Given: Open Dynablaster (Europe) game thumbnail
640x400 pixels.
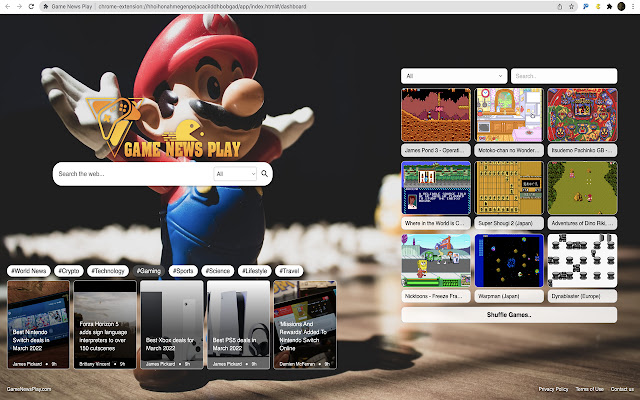Looking at the screenshot, I should coord(582,260).
